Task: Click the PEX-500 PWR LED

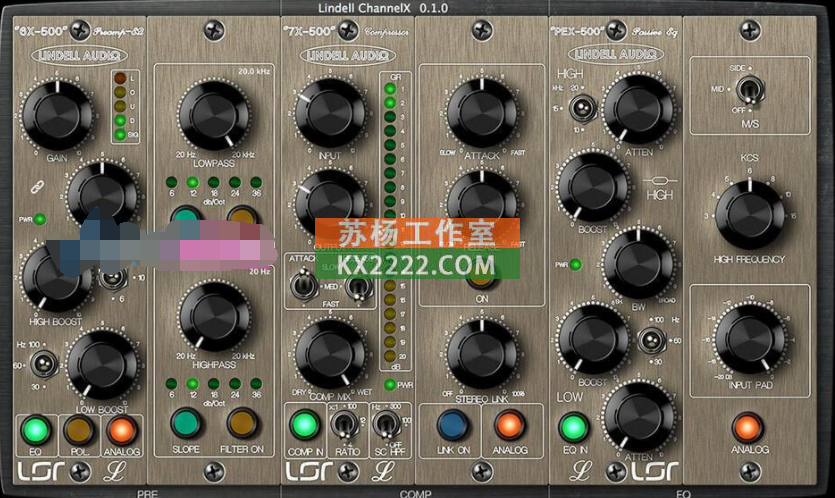Action: click(x=576, y=264)
